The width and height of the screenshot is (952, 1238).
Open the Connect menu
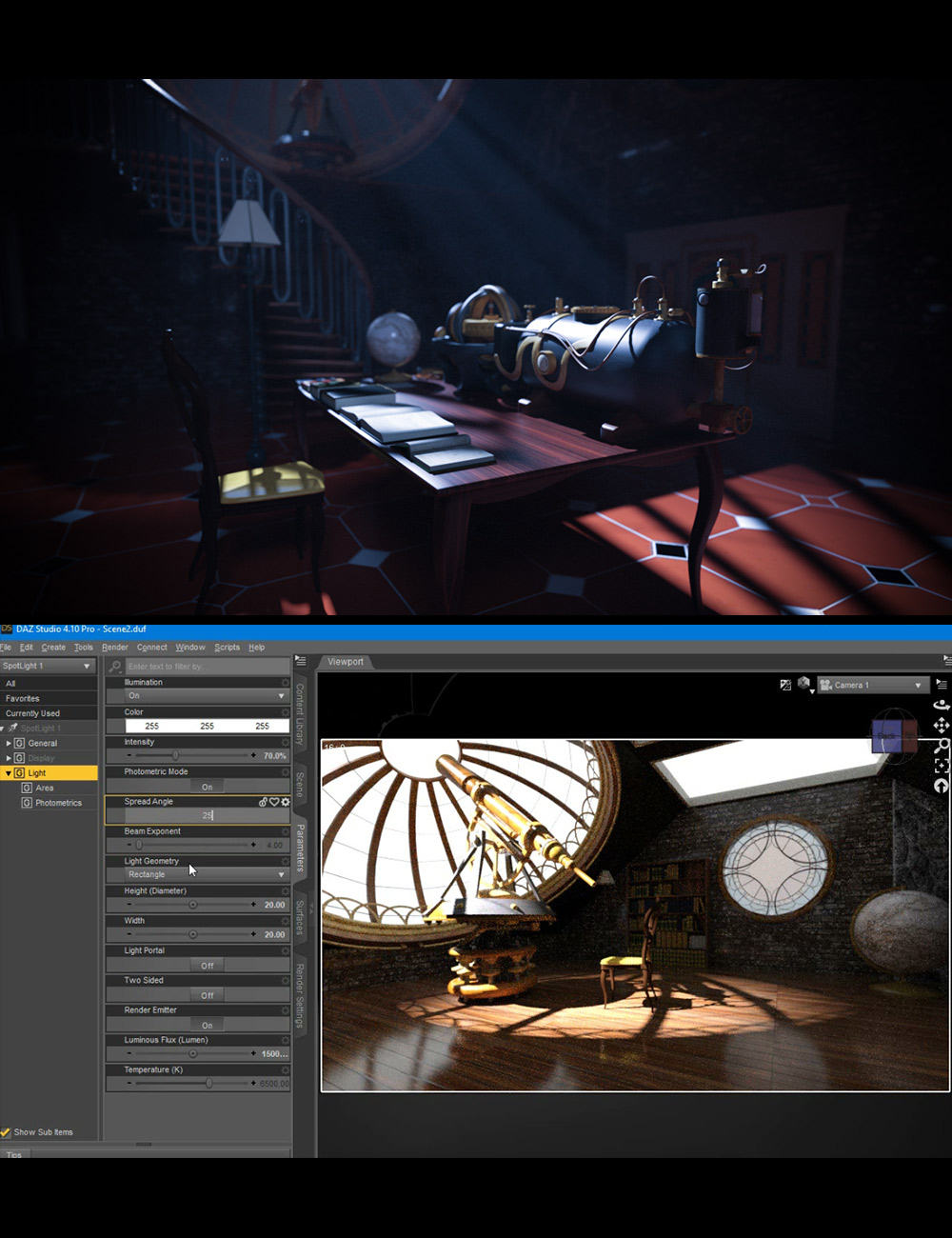[x=152, y=648]
